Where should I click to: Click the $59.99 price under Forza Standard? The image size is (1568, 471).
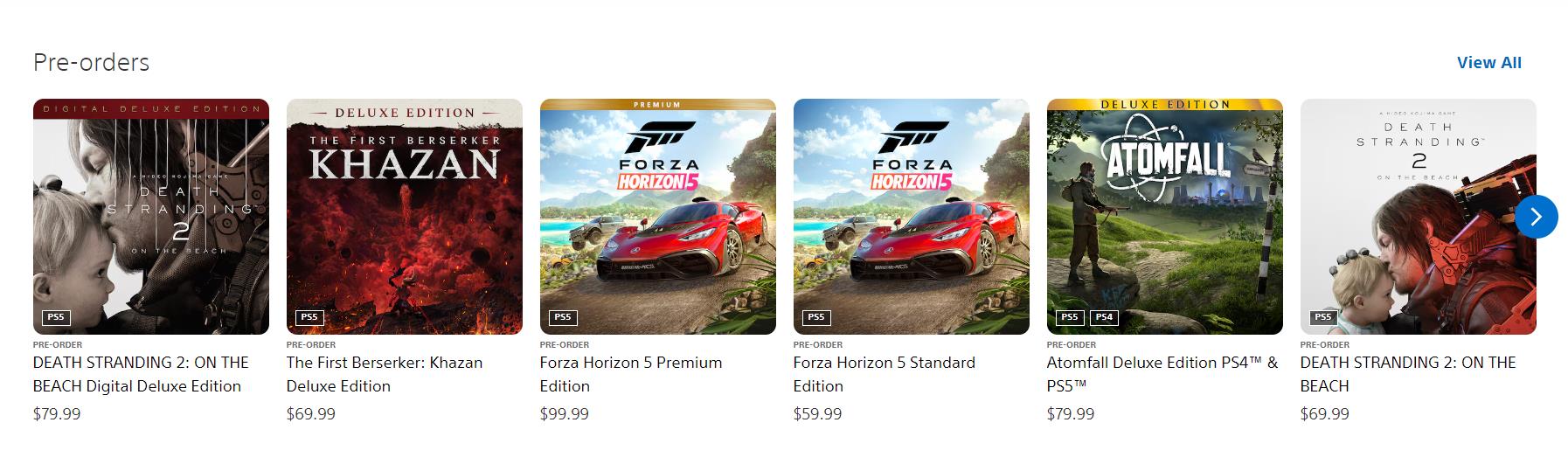[818, 414]
